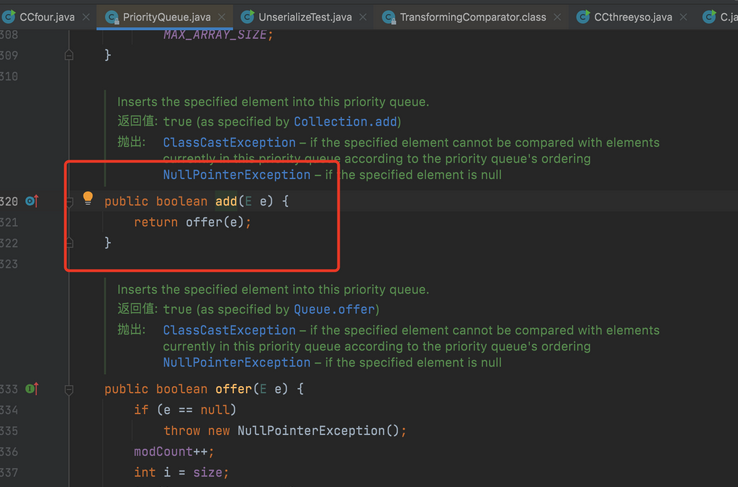Collapse the offer method fold marker at line 333
The height and width of the screenshot is (487, 738).
pyautogui.click(x=69, y=390)
